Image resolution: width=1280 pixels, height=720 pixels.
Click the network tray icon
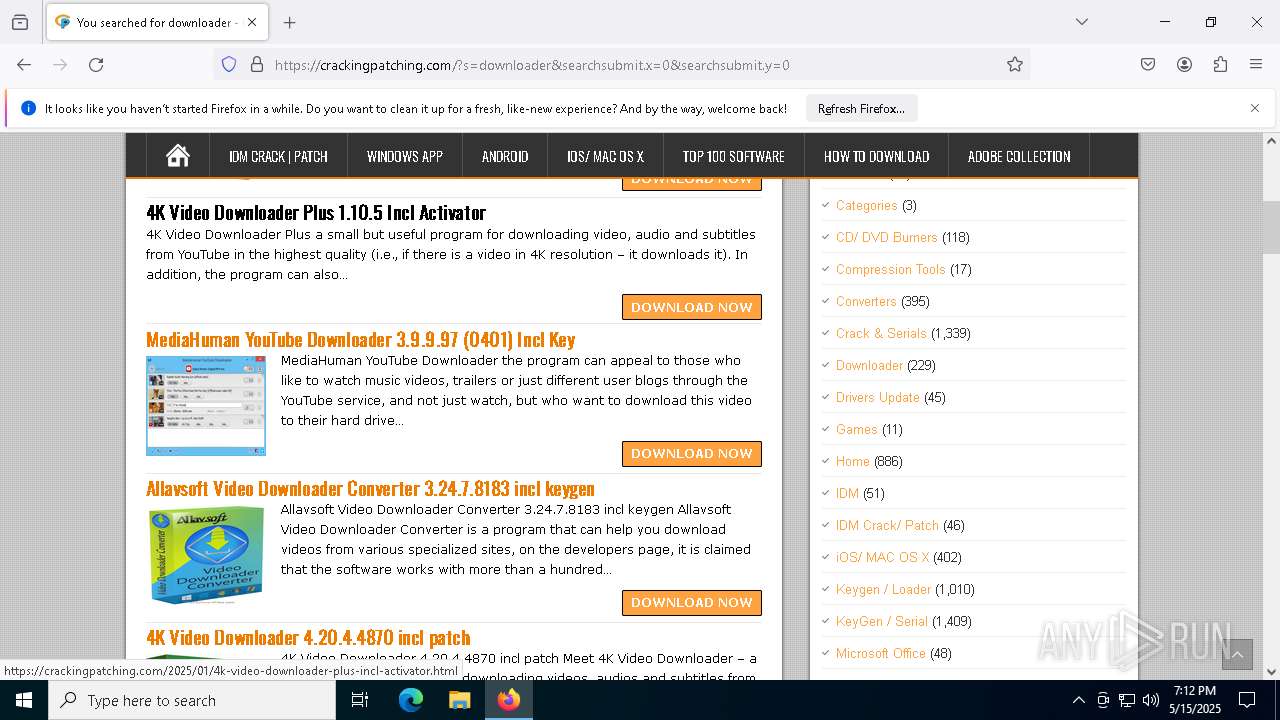click(1127, 700)
